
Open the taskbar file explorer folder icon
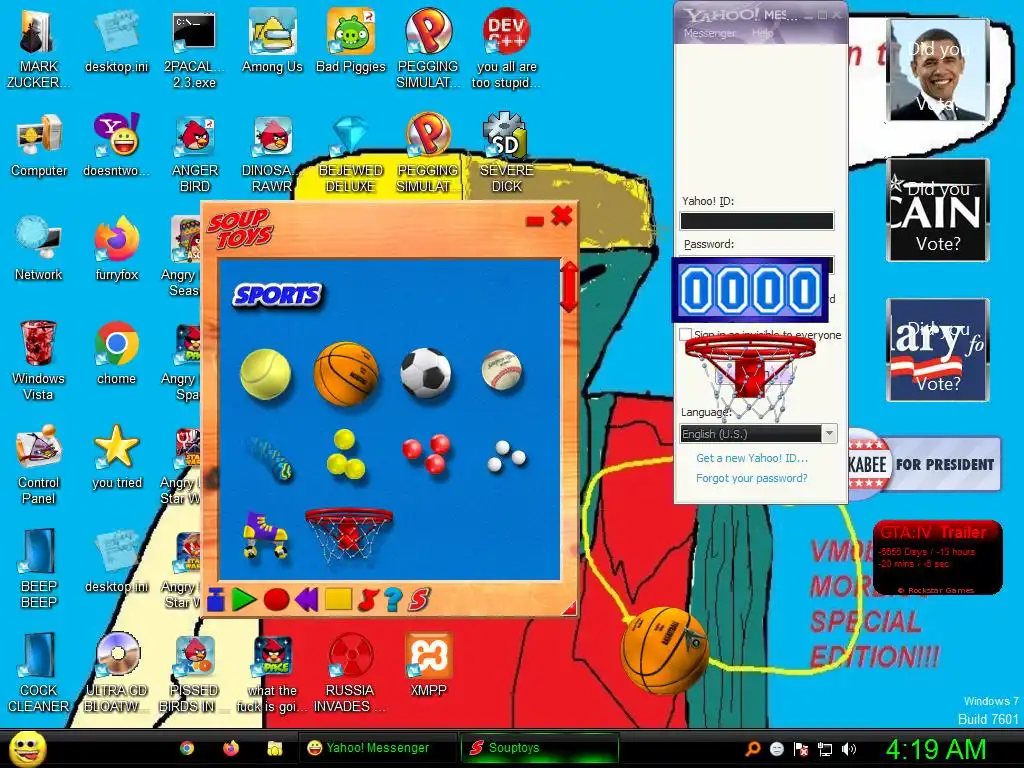click(x=274, y=748)
